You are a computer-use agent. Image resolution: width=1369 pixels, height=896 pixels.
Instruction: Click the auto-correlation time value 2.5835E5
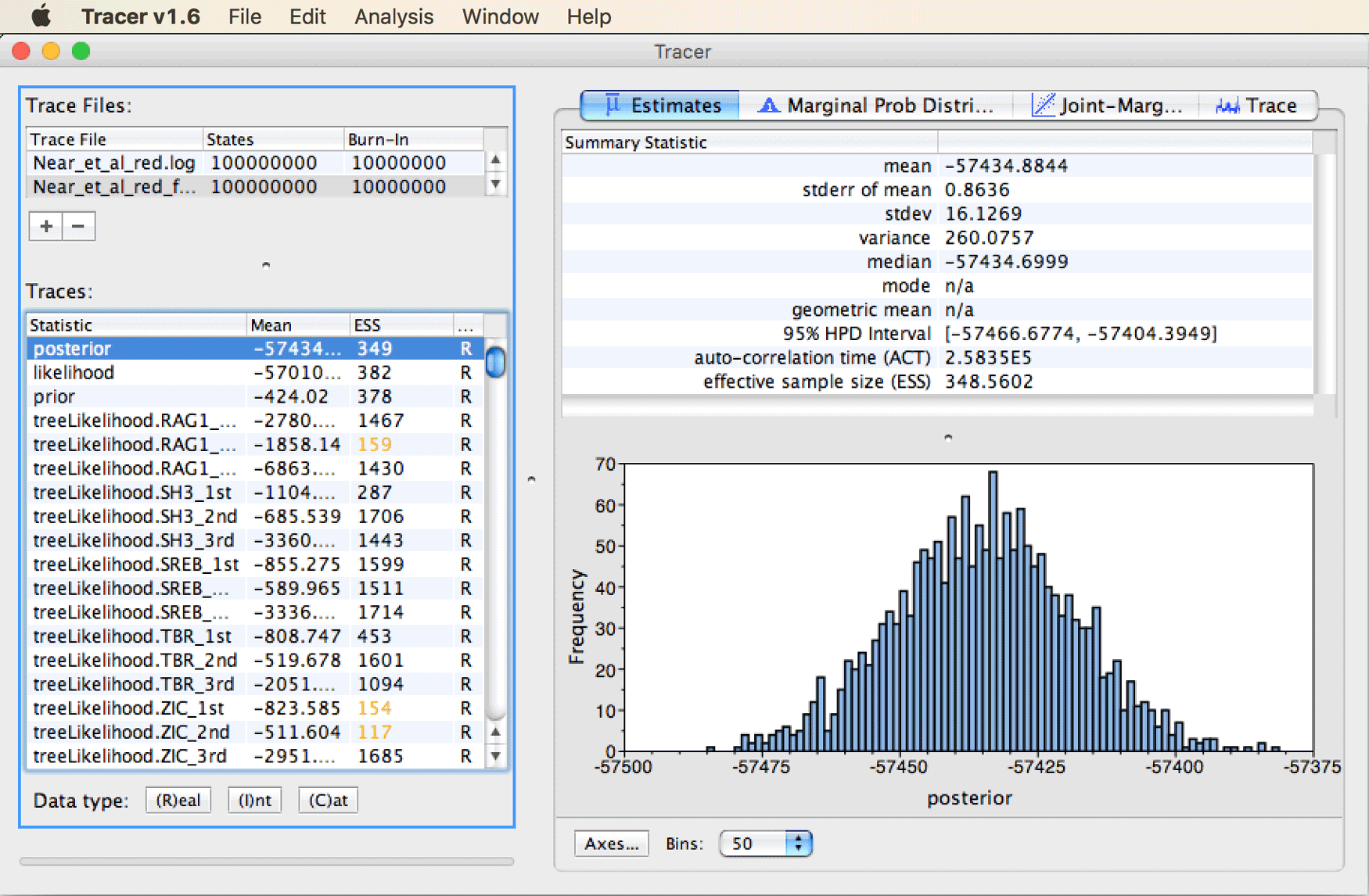click(988, 358)
